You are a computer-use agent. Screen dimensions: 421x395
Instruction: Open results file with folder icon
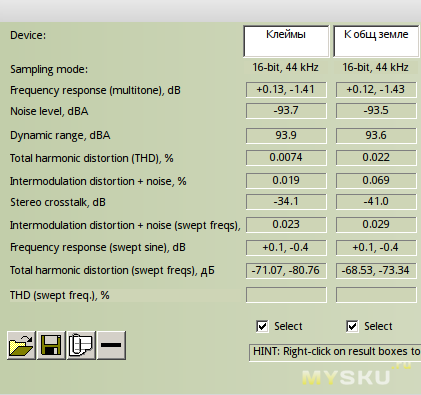[21, 345]
